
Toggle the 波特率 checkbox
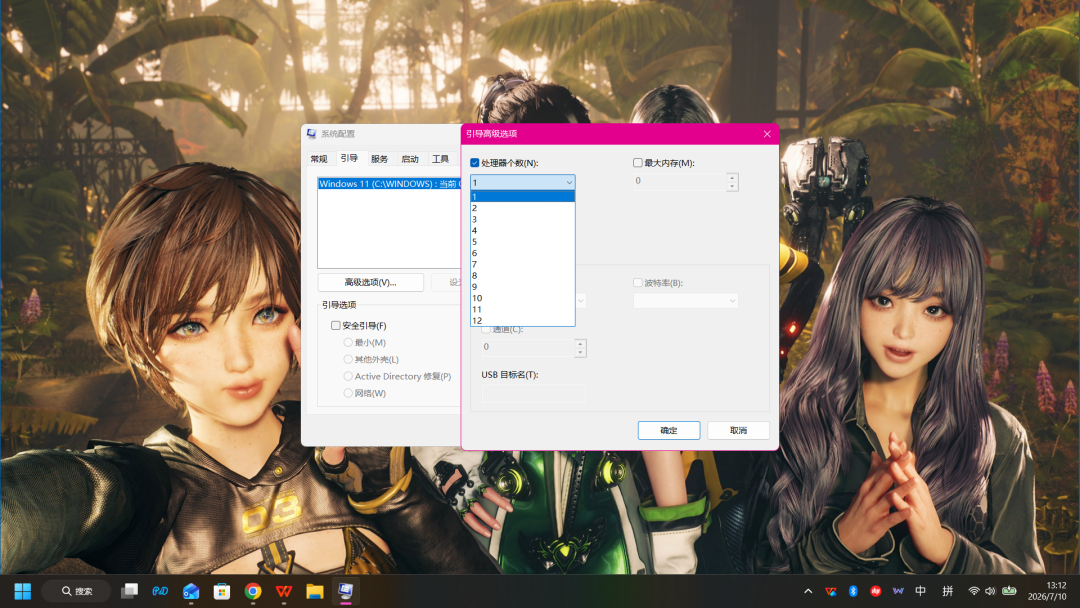pyautogui.click(x=638, y=283)
